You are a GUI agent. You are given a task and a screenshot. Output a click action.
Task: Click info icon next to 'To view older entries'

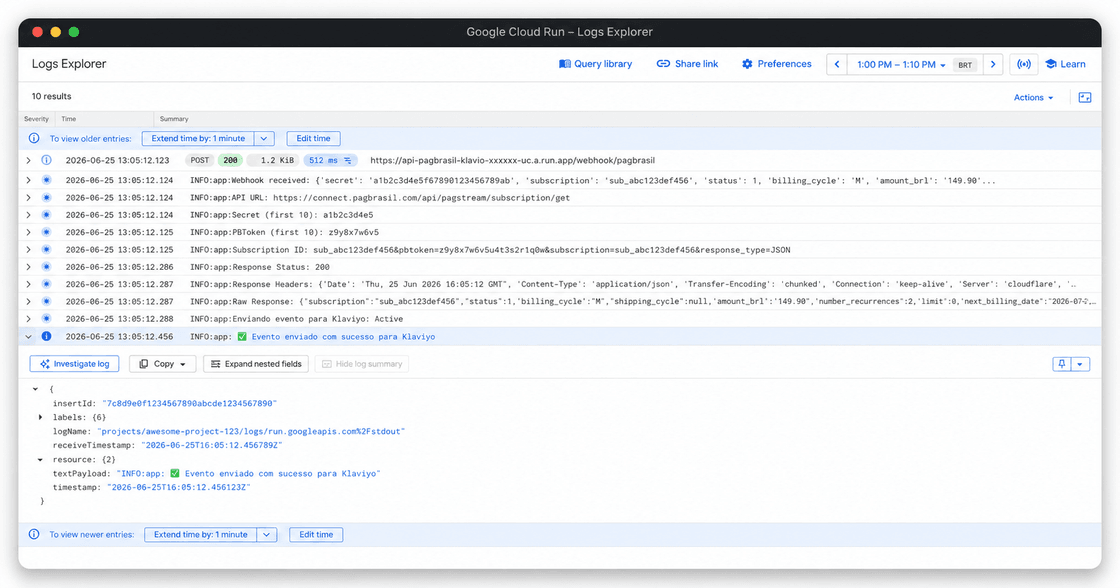pos(34,139)
